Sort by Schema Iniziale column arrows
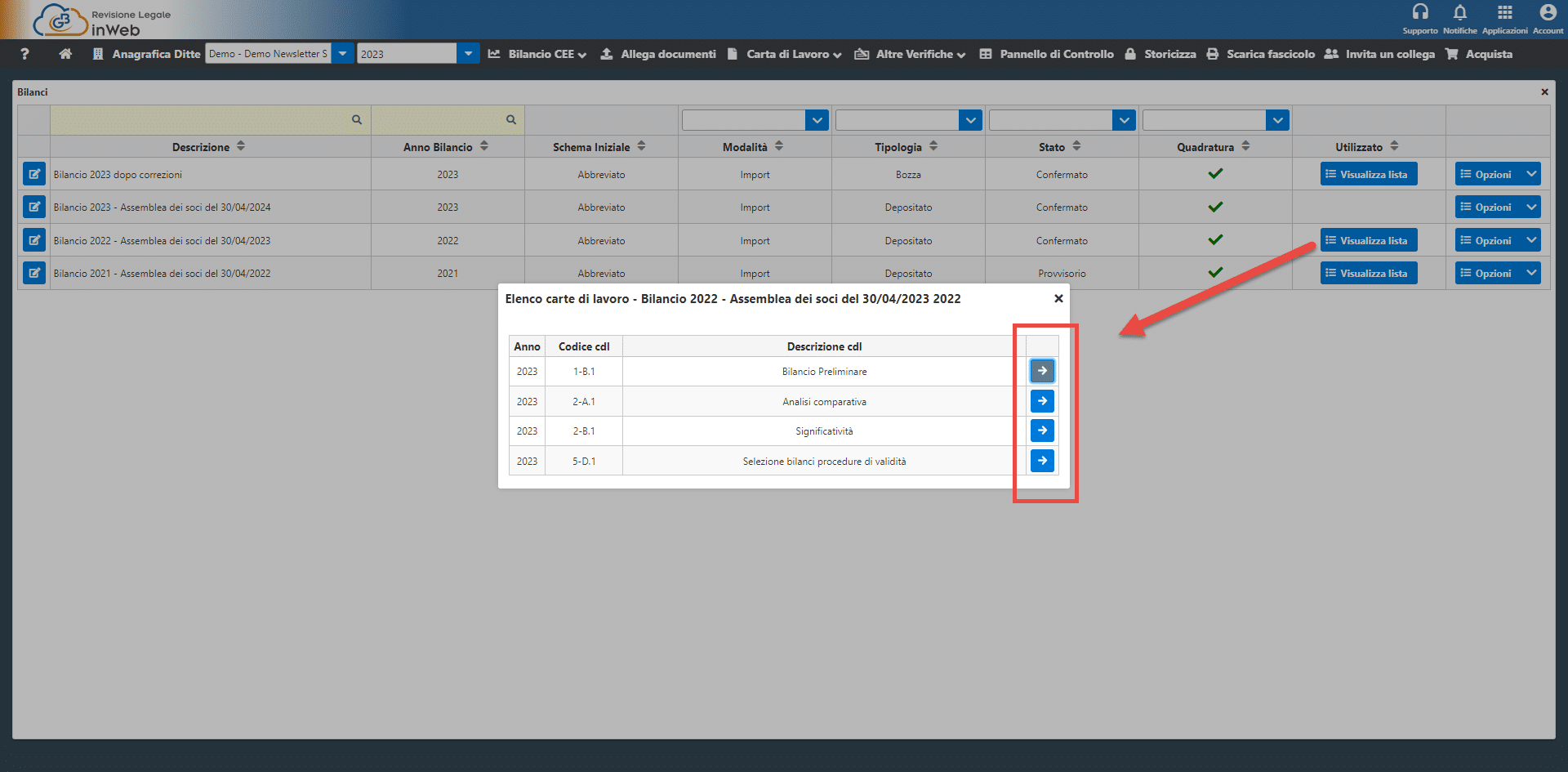This screenshot has height=772, width=1568. click(x=642, y=146)
